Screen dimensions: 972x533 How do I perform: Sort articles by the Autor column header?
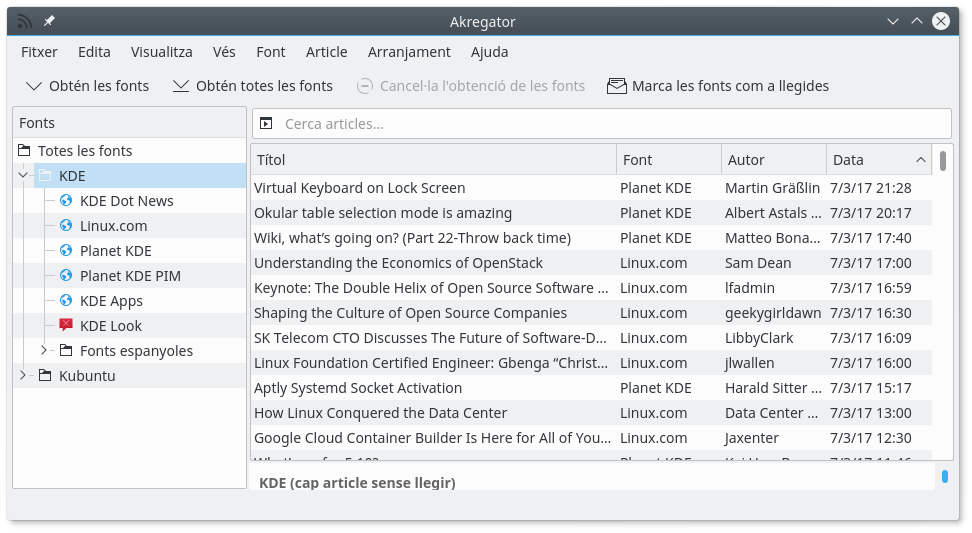pyautogui.click(x=772, y=160)
